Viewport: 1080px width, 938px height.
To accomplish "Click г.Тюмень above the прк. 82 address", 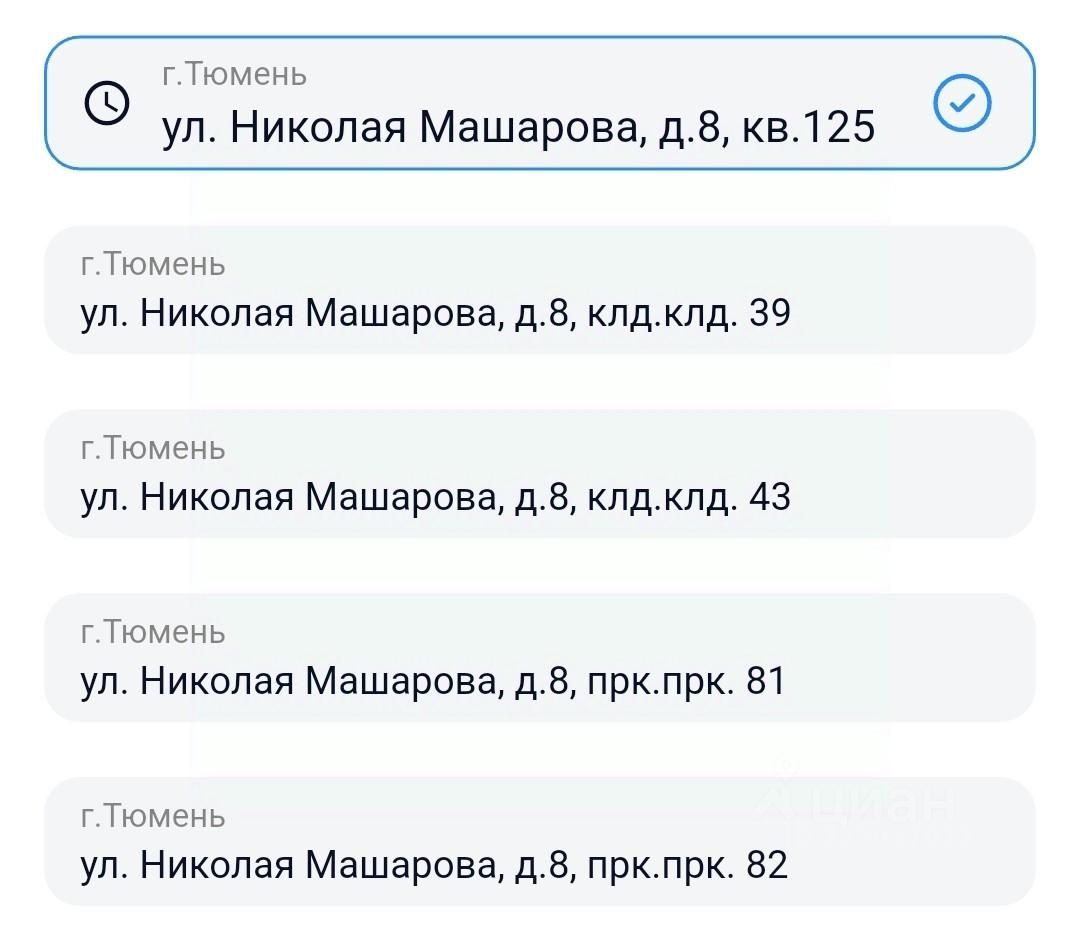I will [153, 816].
